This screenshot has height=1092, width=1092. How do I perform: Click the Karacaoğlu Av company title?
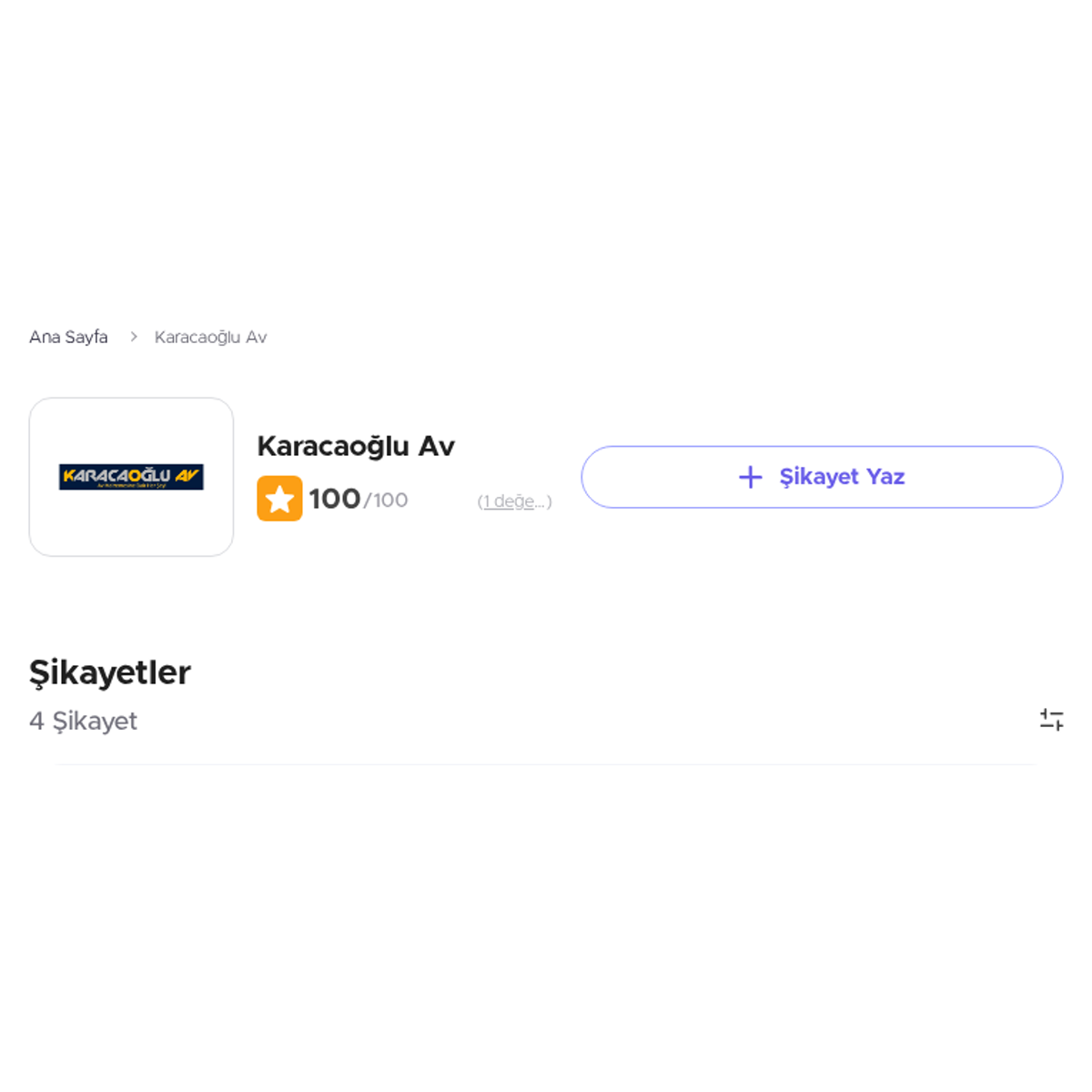tap(356, 446)
